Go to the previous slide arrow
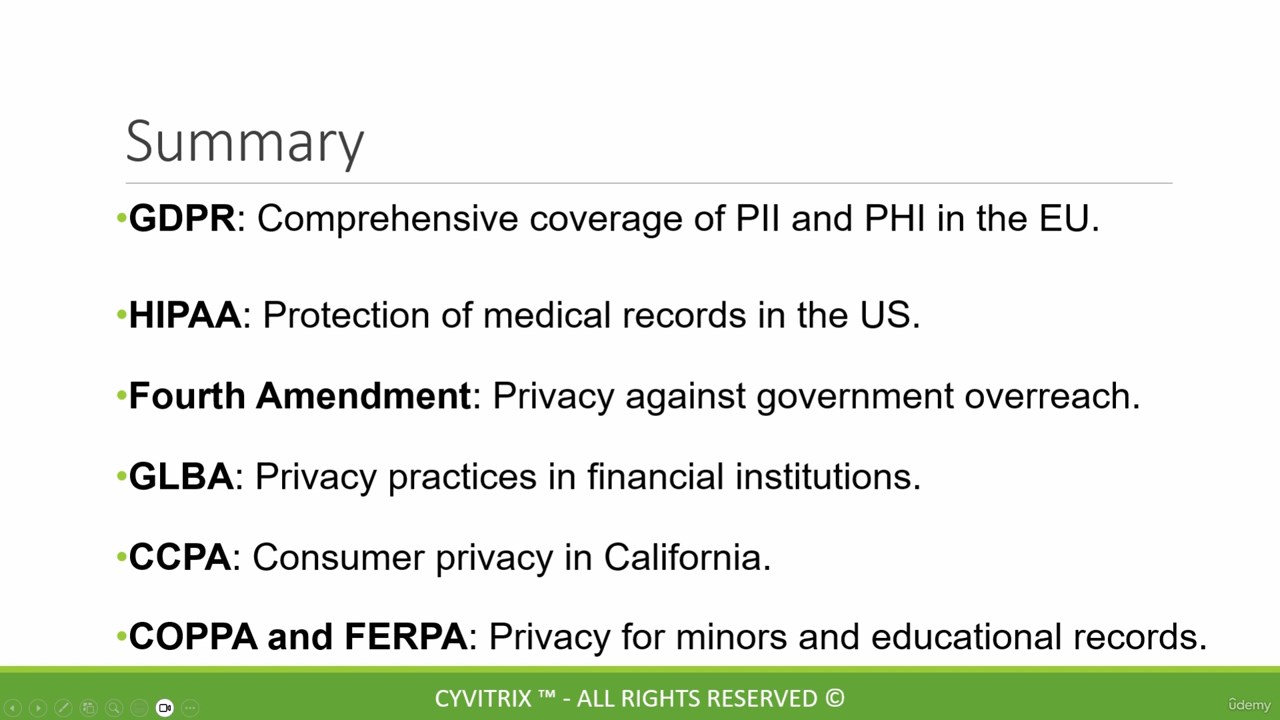Viewport: 1280px width, 720px height. [x=13, y=708]
